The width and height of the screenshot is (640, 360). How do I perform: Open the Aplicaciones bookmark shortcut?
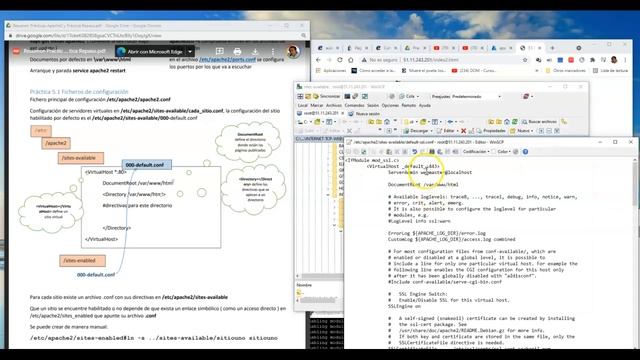coord(331,71)
